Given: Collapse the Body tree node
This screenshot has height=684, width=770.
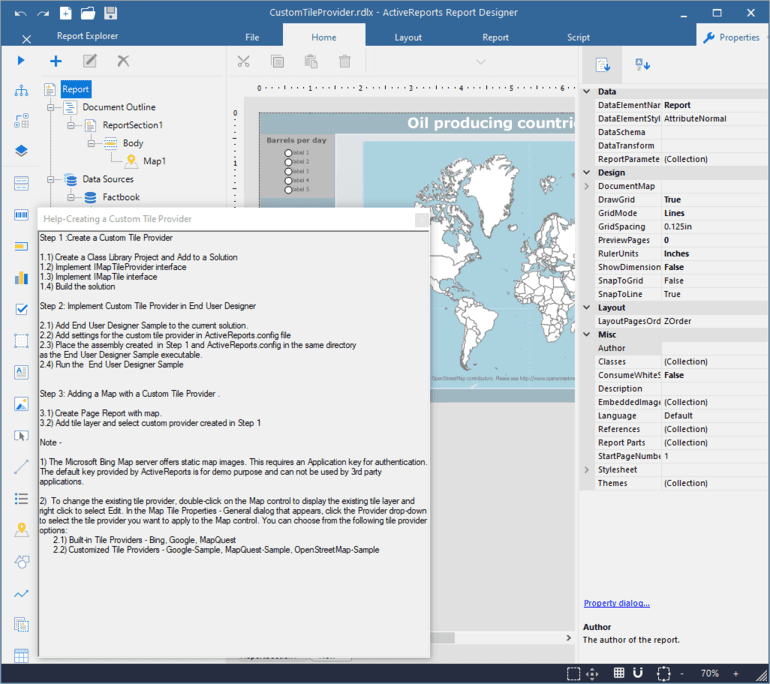Looking at the screenshot, I should coord(91,143).
